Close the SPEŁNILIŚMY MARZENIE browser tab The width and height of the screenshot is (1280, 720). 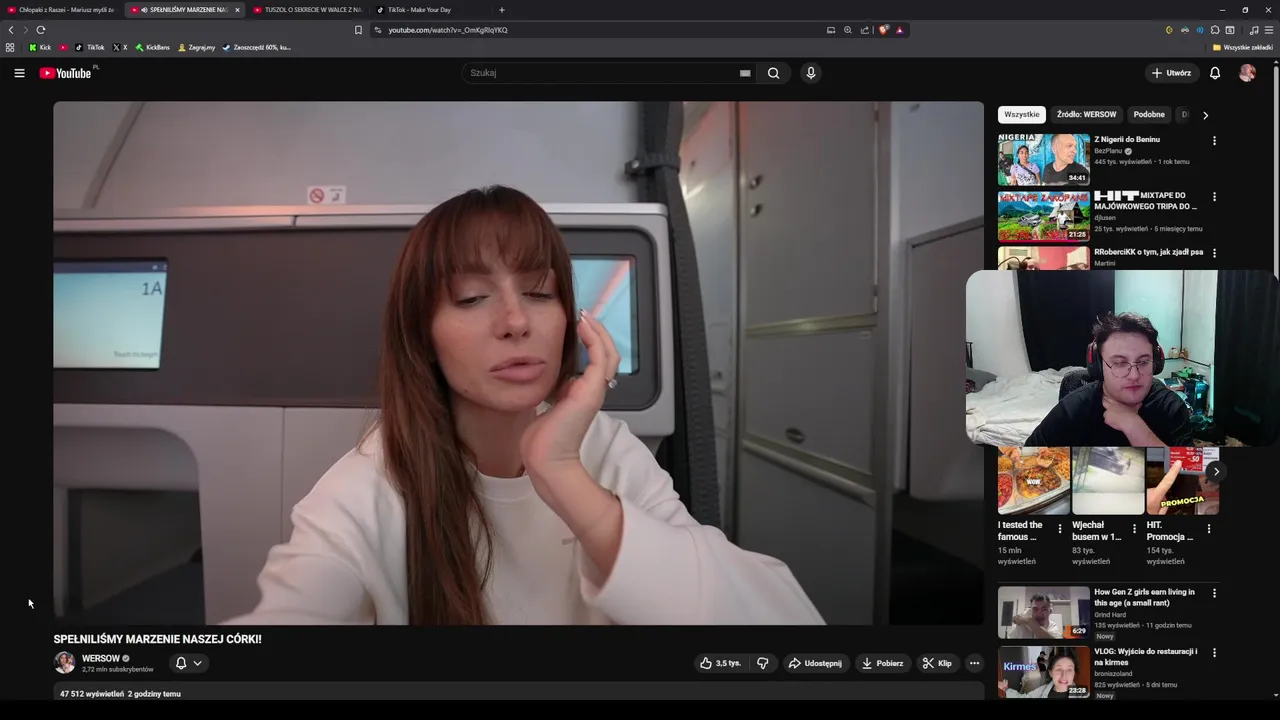(237, 10)
